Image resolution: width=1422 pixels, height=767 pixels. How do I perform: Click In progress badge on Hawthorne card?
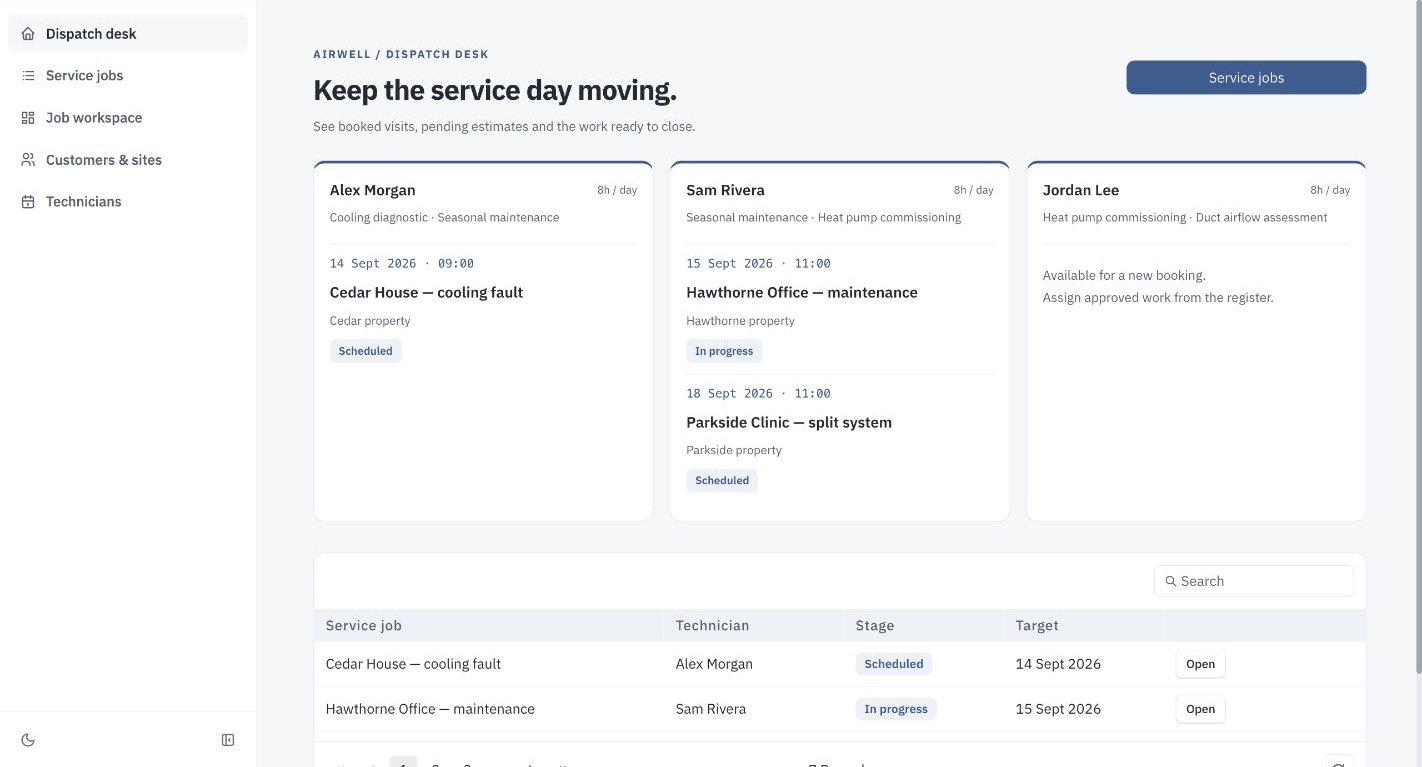(724, 351)
